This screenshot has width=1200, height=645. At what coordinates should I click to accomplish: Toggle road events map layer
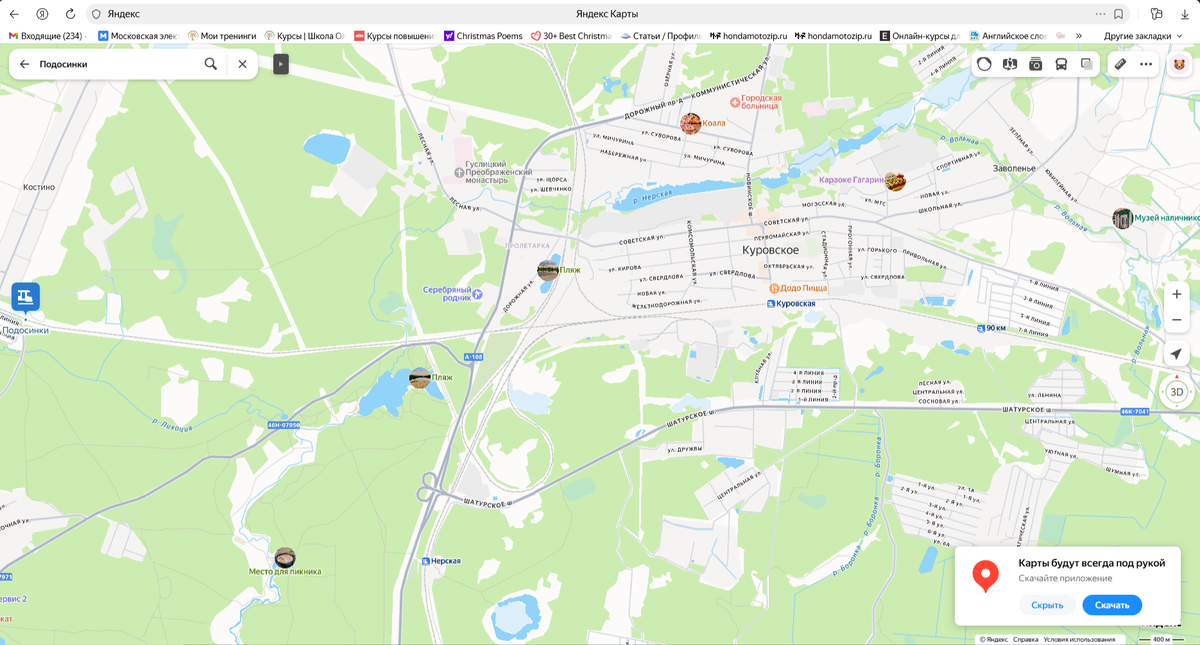[x=1010, y=64]
